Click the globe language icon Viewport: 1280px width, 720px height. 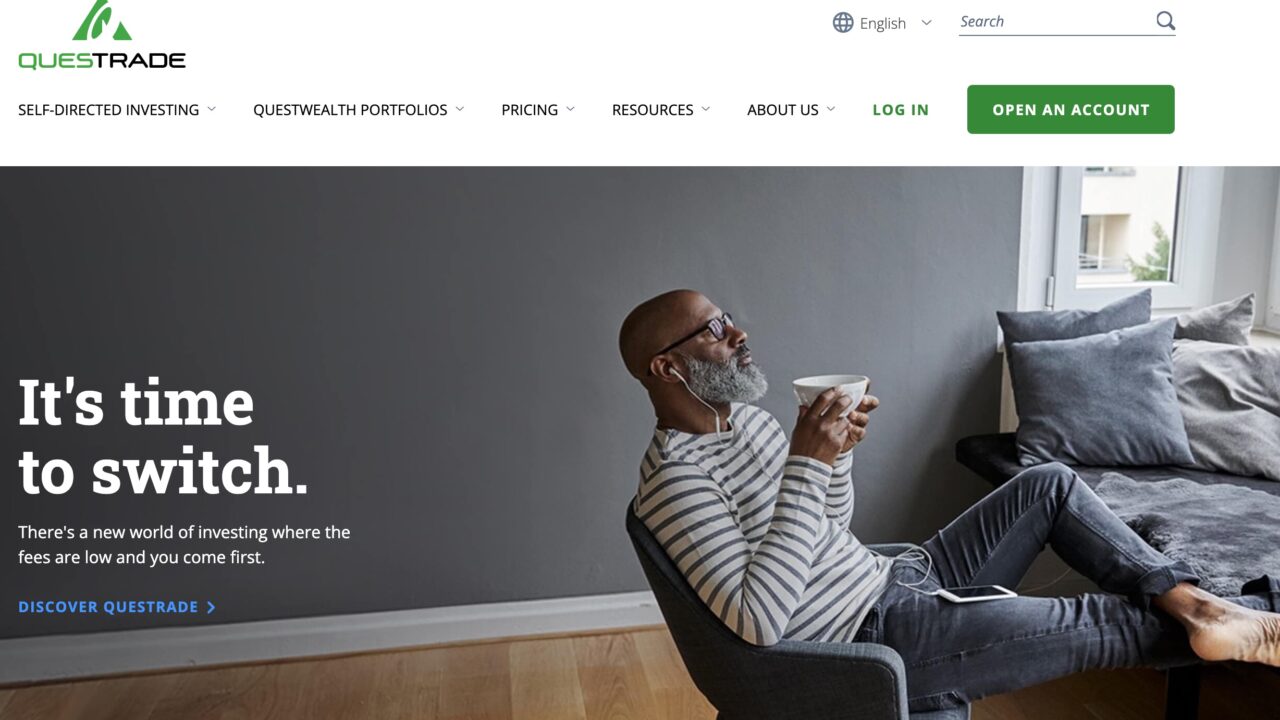(x=843, y=22)
